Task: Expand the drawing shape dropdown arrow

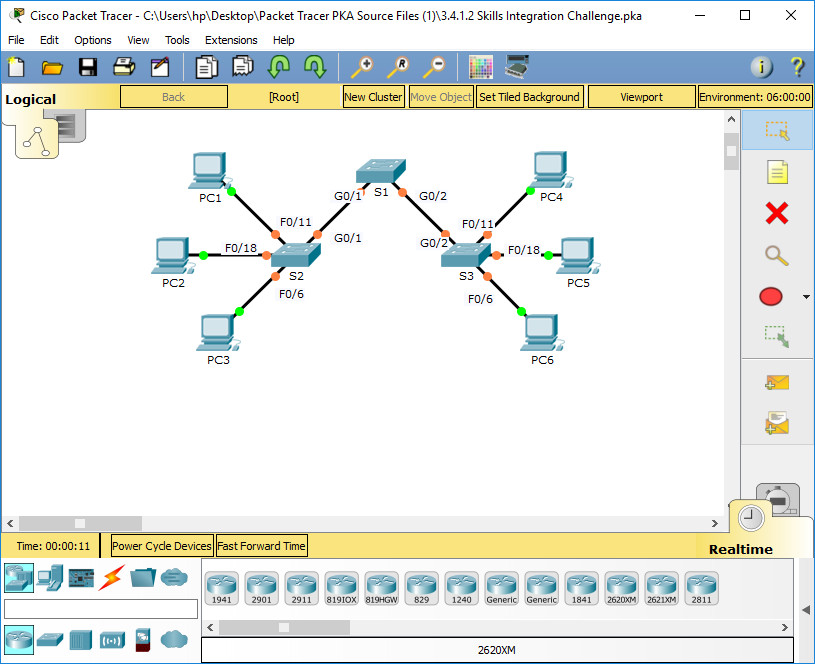Action: coord(806,297)
